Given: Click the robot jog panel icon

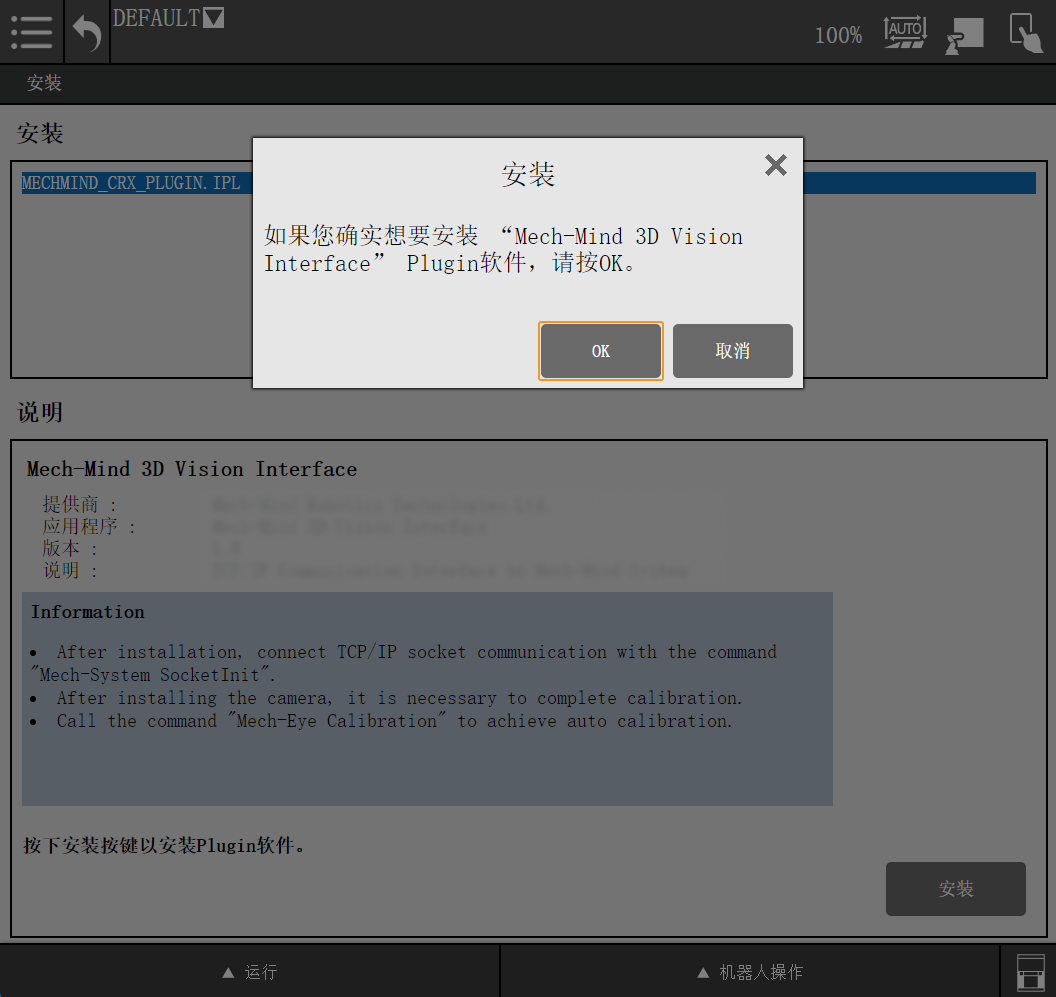Looking at the screenshot, I should click(964, 35).
